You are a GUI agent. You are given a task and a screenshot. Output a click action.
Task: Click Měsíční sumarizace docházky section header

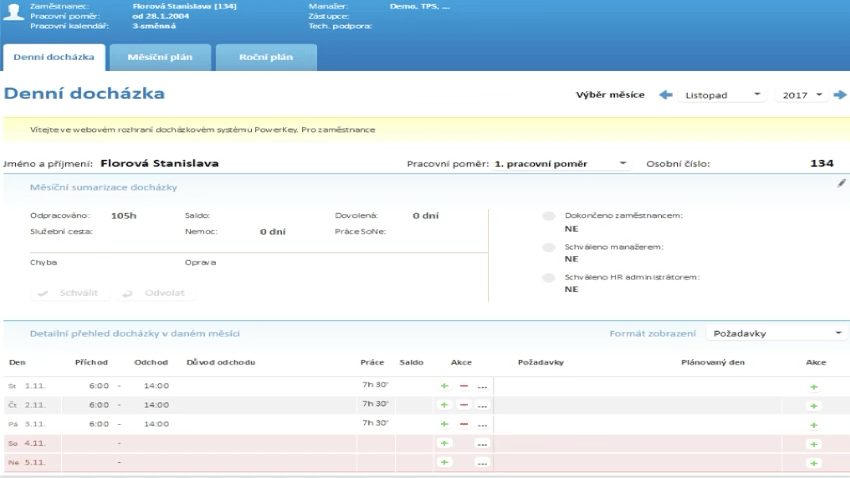(104, 187)
